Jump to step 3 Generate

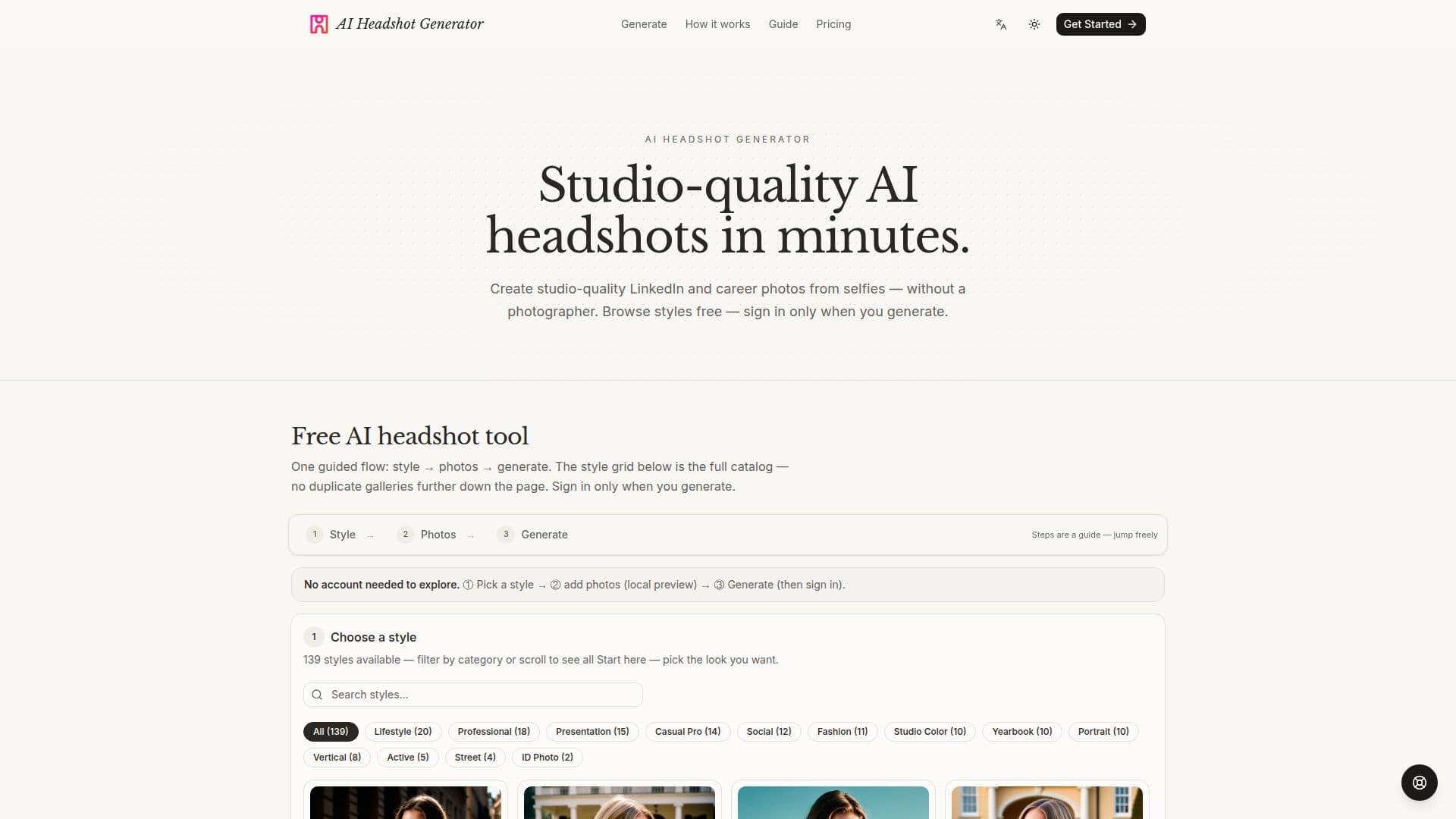532,535
